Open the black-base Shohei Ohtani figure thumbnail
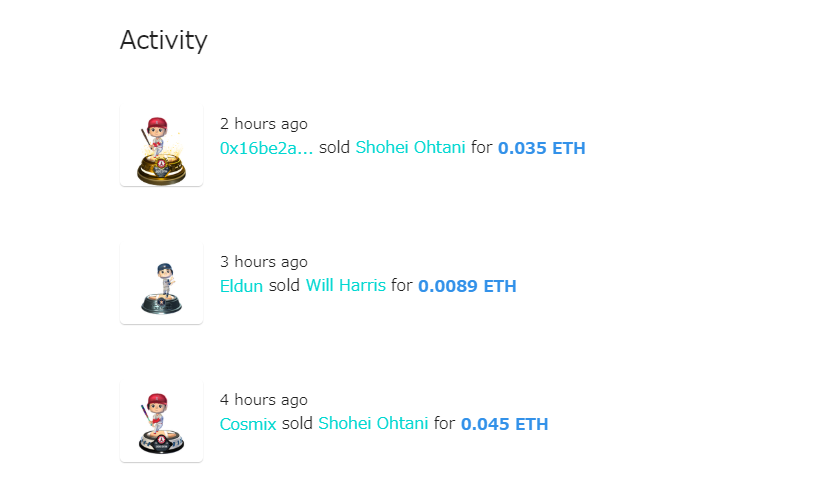 (x=161, y=421)
